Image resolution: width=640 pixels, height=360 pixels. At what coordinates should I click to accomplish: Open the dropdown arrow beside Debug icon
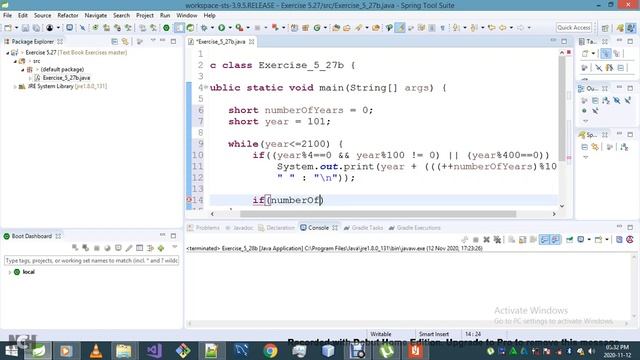[x=212, y=28]
